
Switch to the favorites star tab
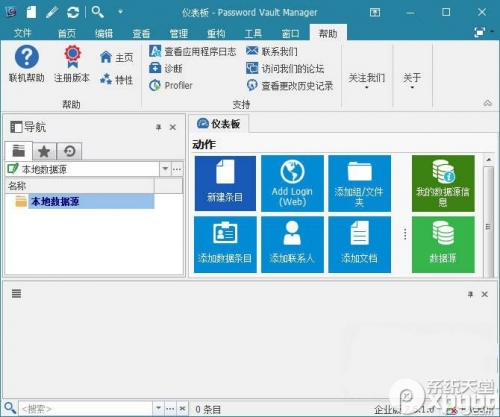click(44, 152)
